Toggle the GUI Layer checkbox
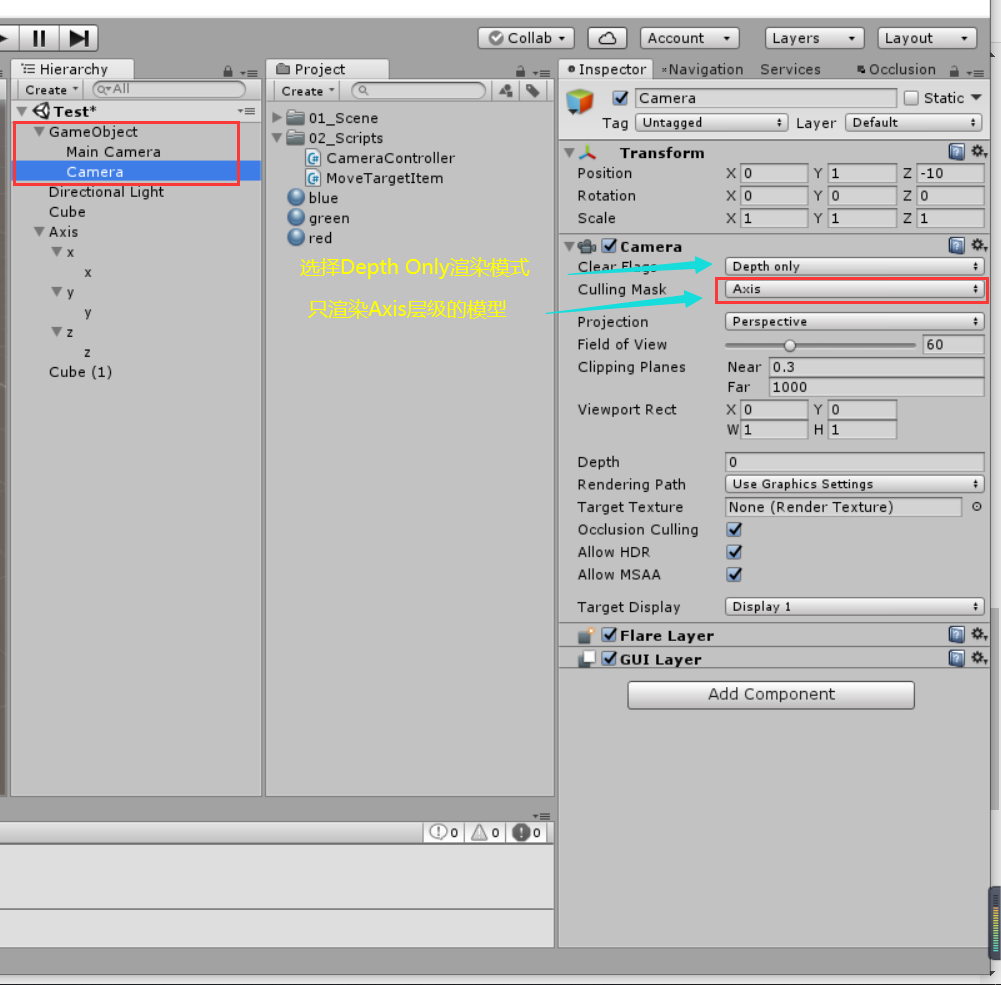 tap(610, 658)
